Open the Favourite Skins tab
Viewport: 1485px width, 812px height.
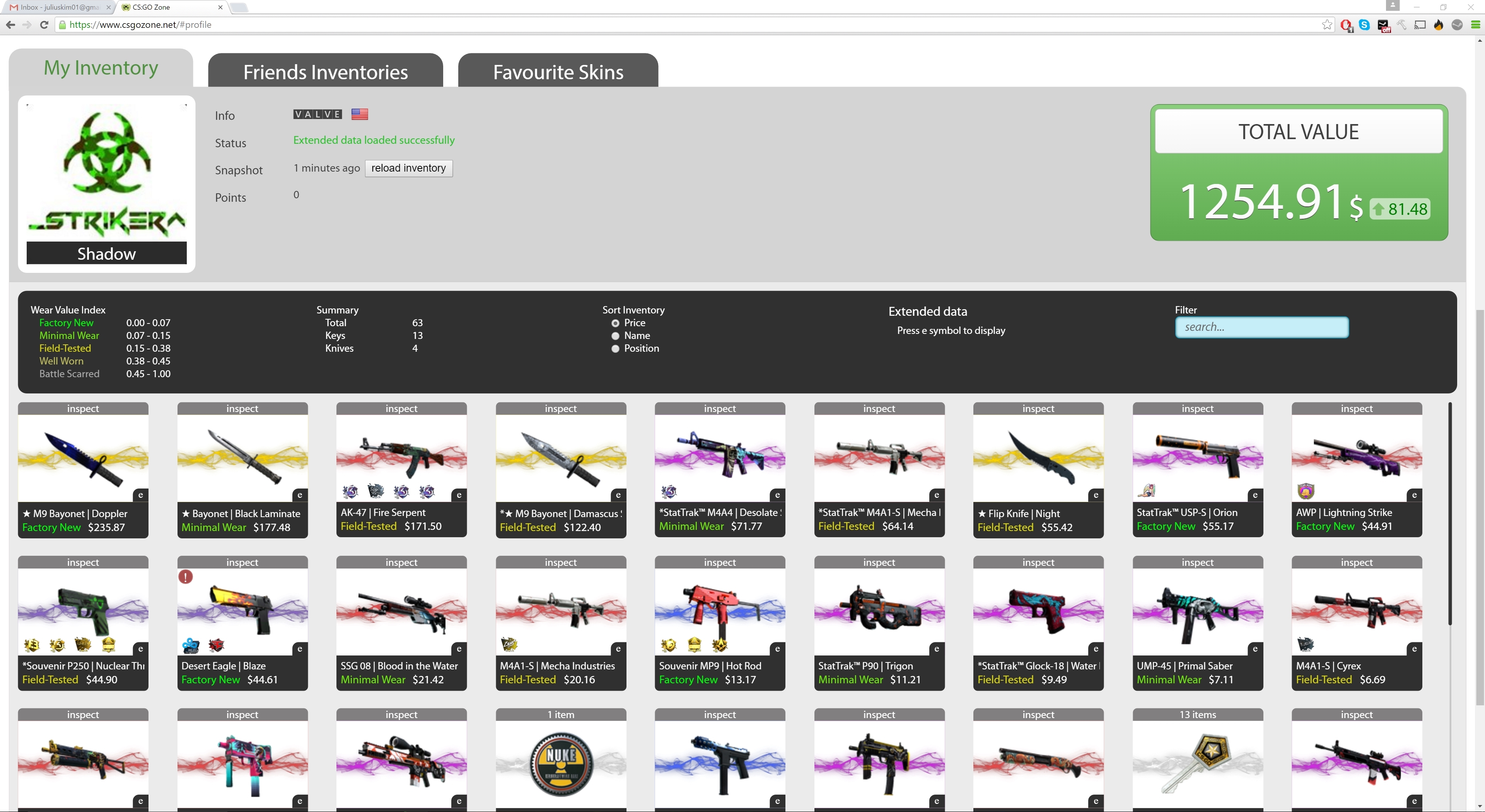tap(557, 71)
